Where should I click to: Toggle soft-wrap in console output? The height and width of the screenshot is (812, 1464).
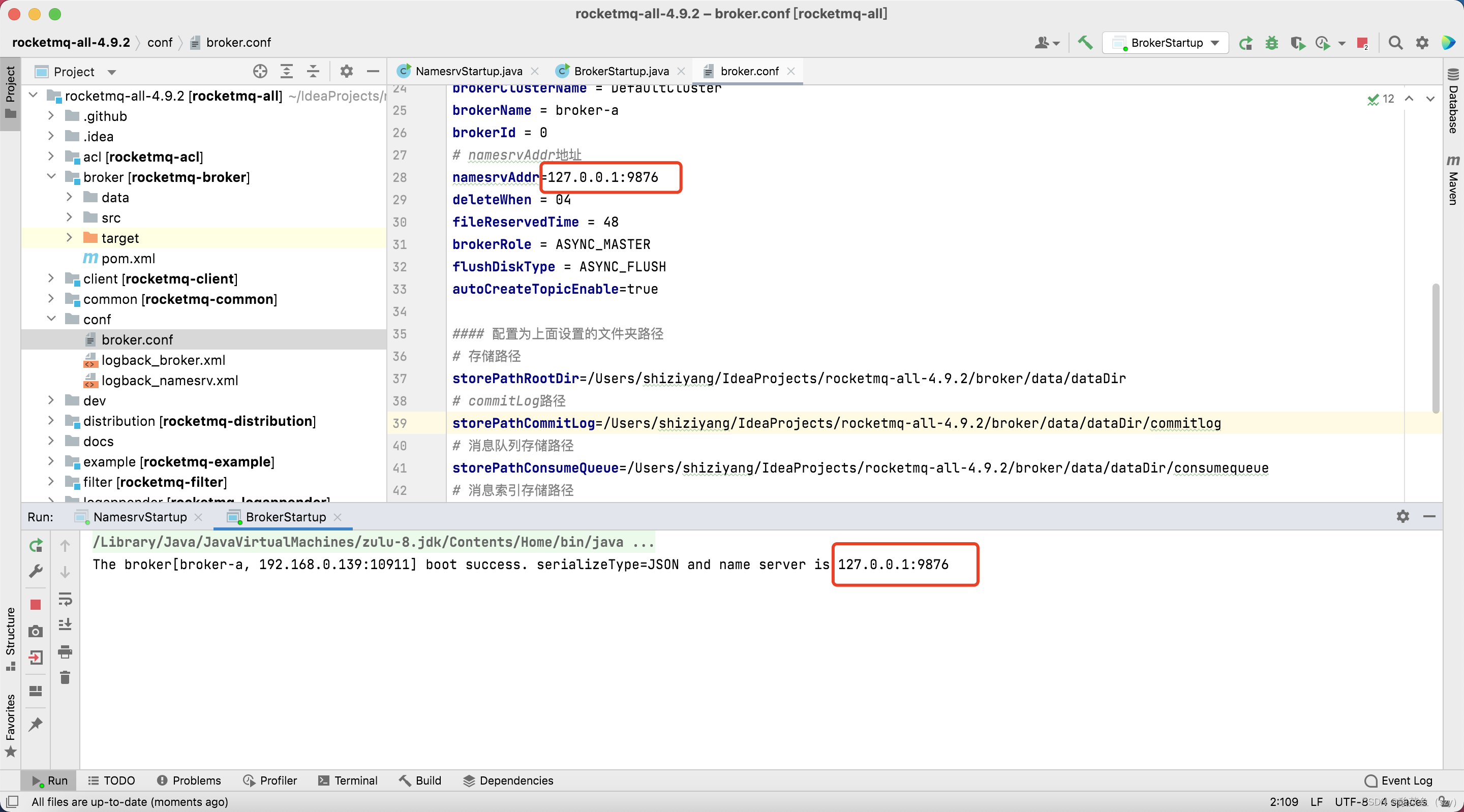click(66, 599)
